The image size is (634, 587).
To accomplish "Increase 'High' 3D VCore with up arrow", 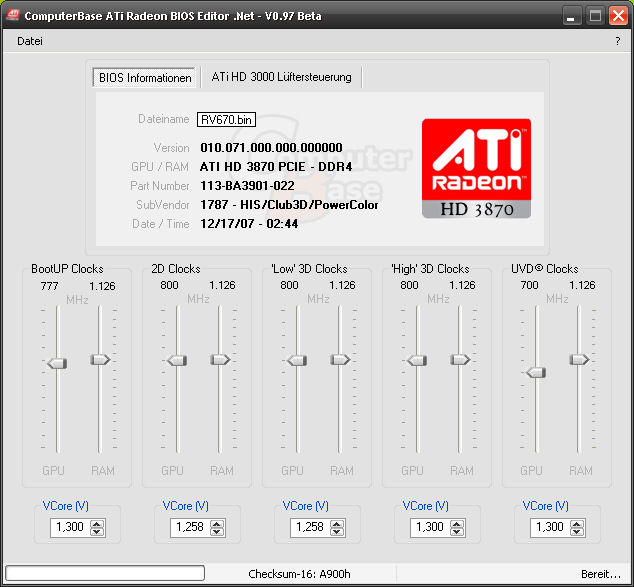I will pyautogui.click(x=457, y=524).
